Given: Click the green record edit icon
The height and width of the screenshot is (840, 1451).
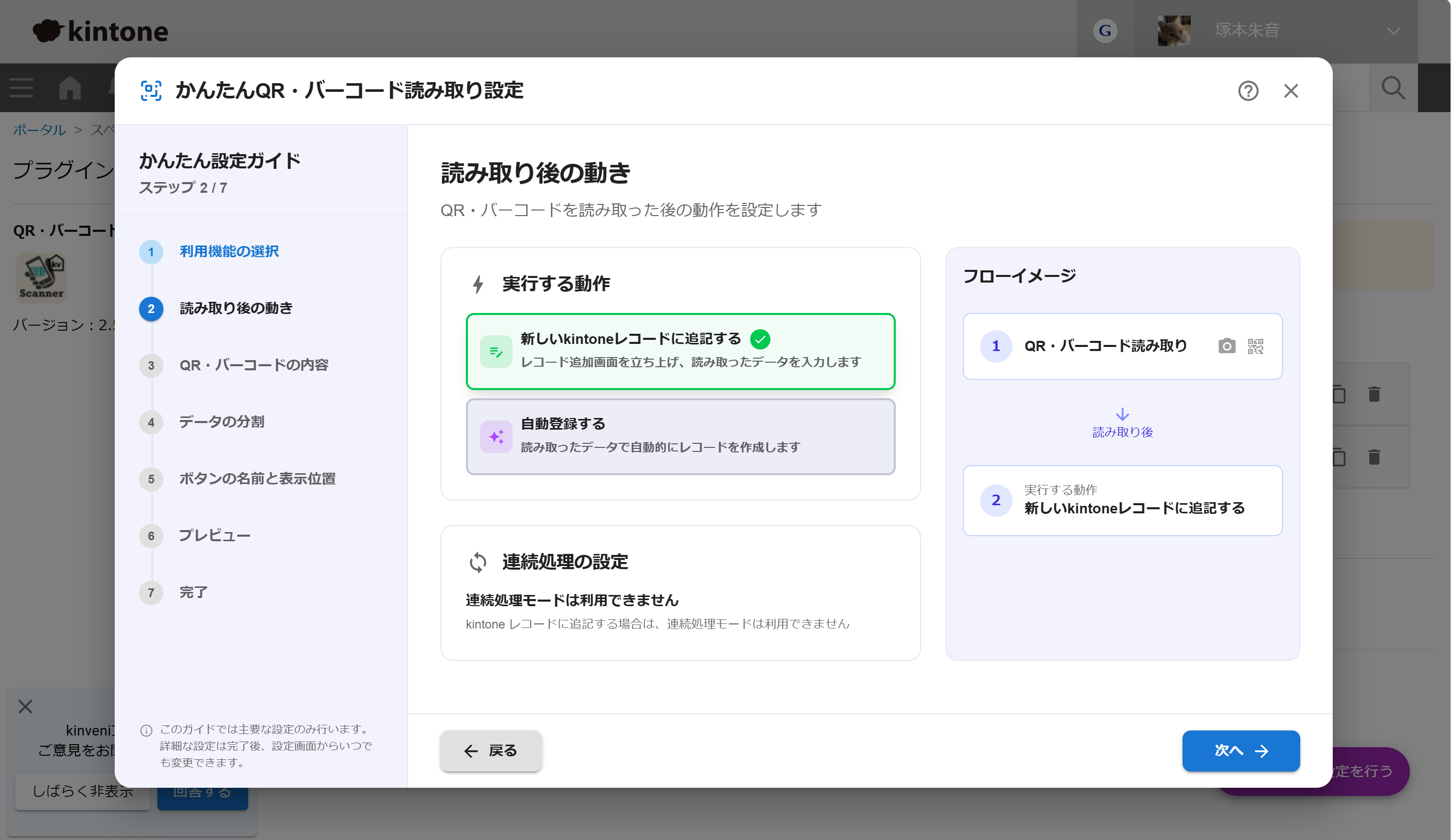Looking at the screenshot, I should point(496,351).
